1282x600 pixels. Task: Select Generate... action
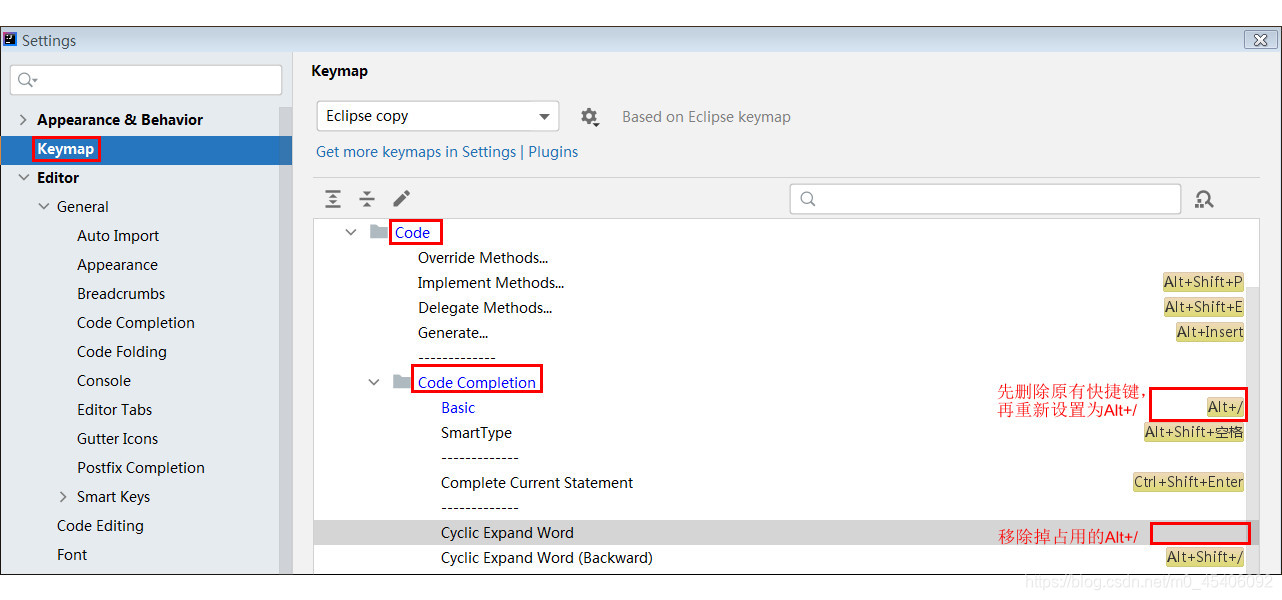[453, 333]
